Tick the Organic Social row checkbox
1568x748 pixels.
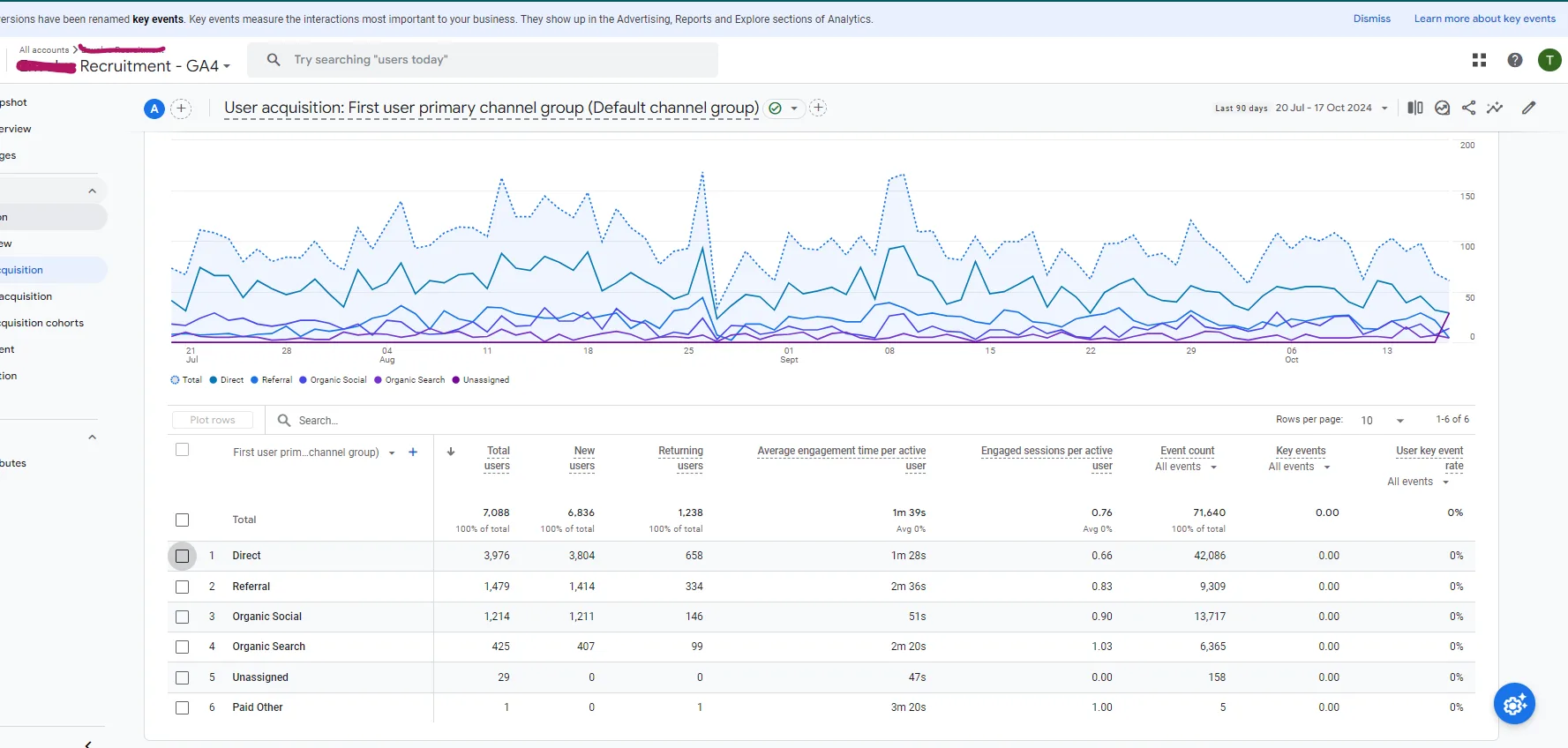point(183,617)
